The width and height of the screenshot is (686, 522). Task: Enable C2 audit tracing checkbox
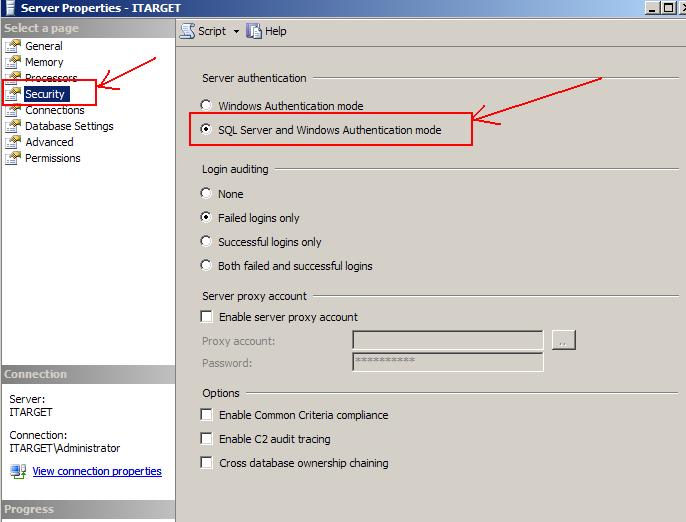(206, 438)
